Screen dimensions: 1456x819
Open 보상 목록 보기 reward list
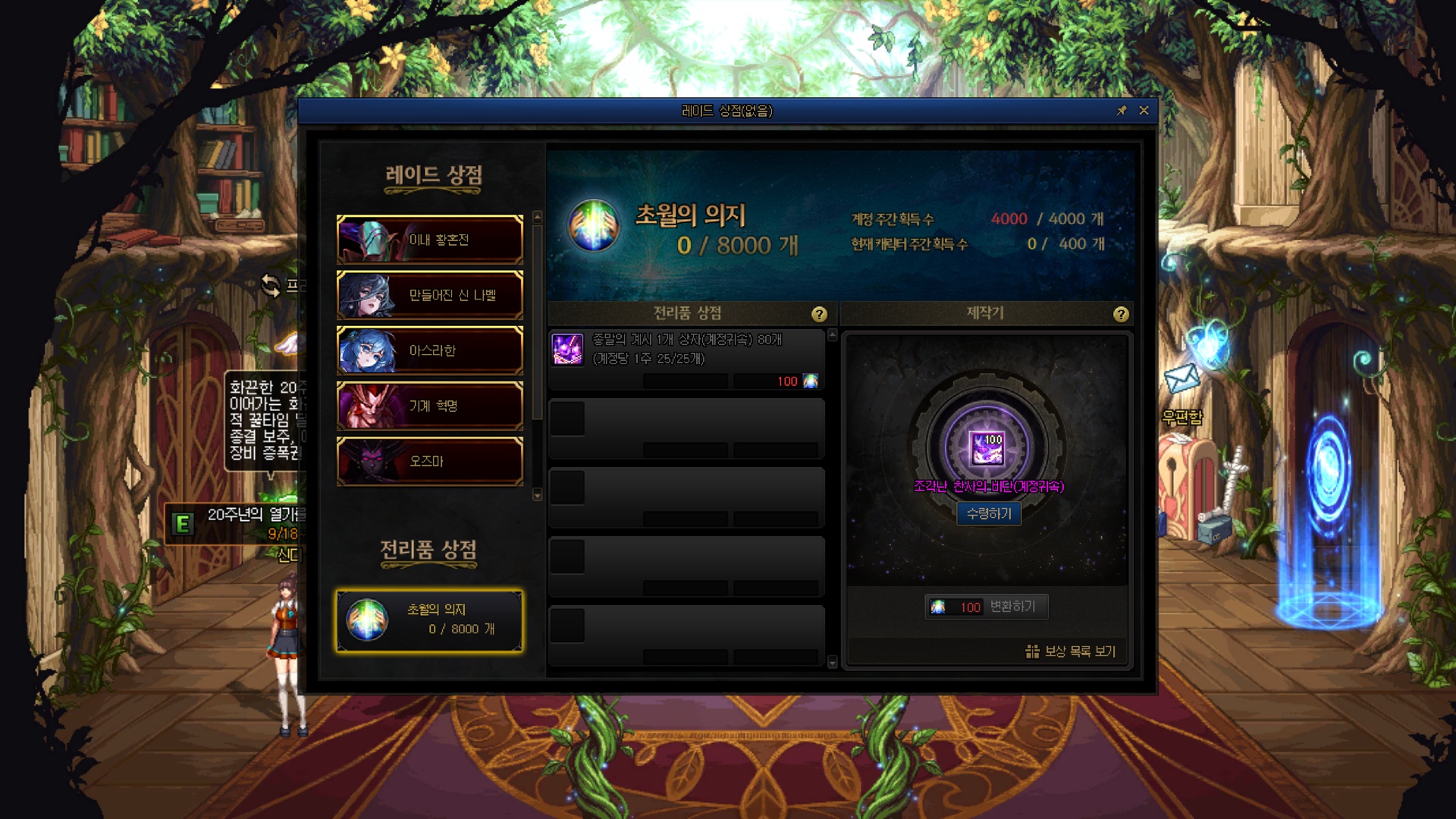coord(1070,651)
